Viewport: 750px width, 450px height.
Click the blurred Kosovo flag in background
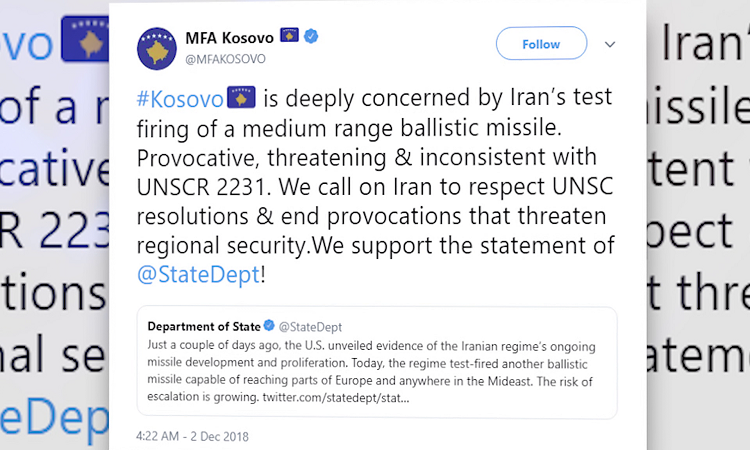[x=85, y=39]
